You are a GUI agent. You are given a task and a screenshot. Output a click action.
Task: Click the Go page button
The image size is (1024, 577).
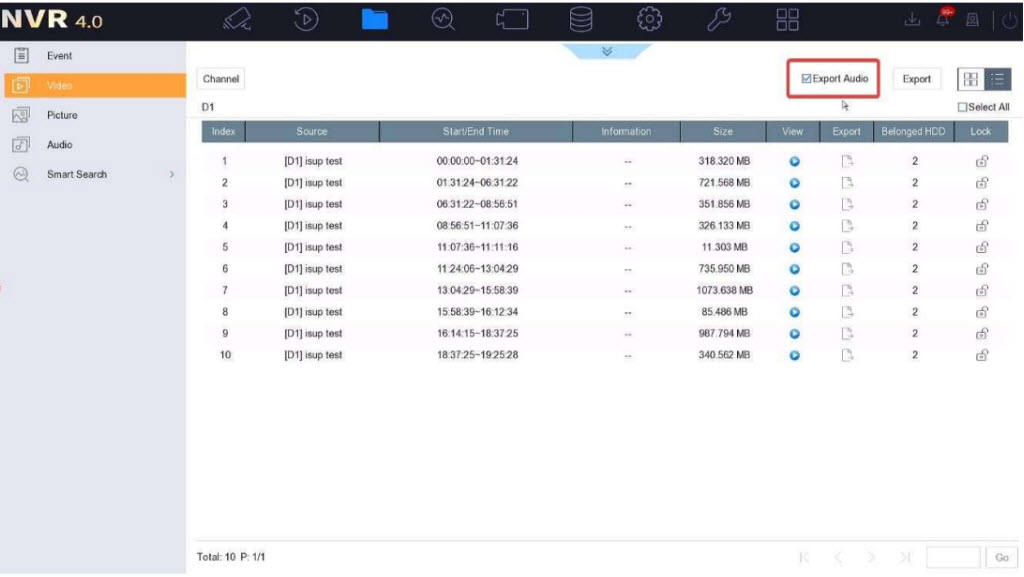coord(1001,557)
